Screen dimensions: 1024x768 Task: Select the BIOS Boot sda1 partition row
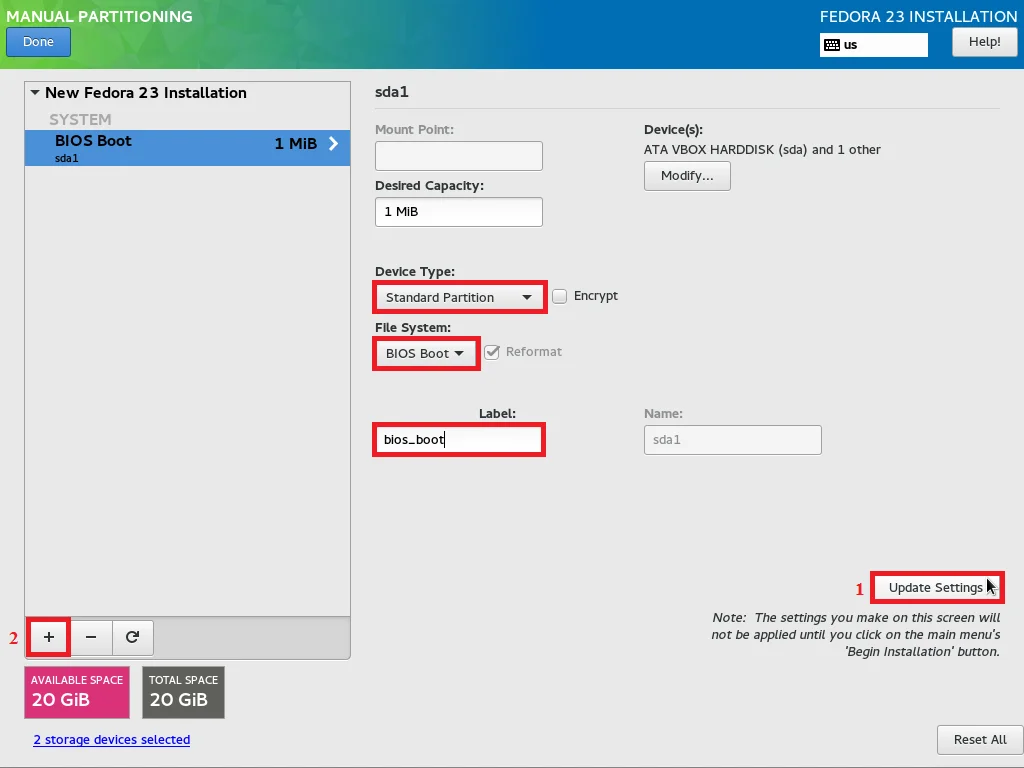[187, 148]
